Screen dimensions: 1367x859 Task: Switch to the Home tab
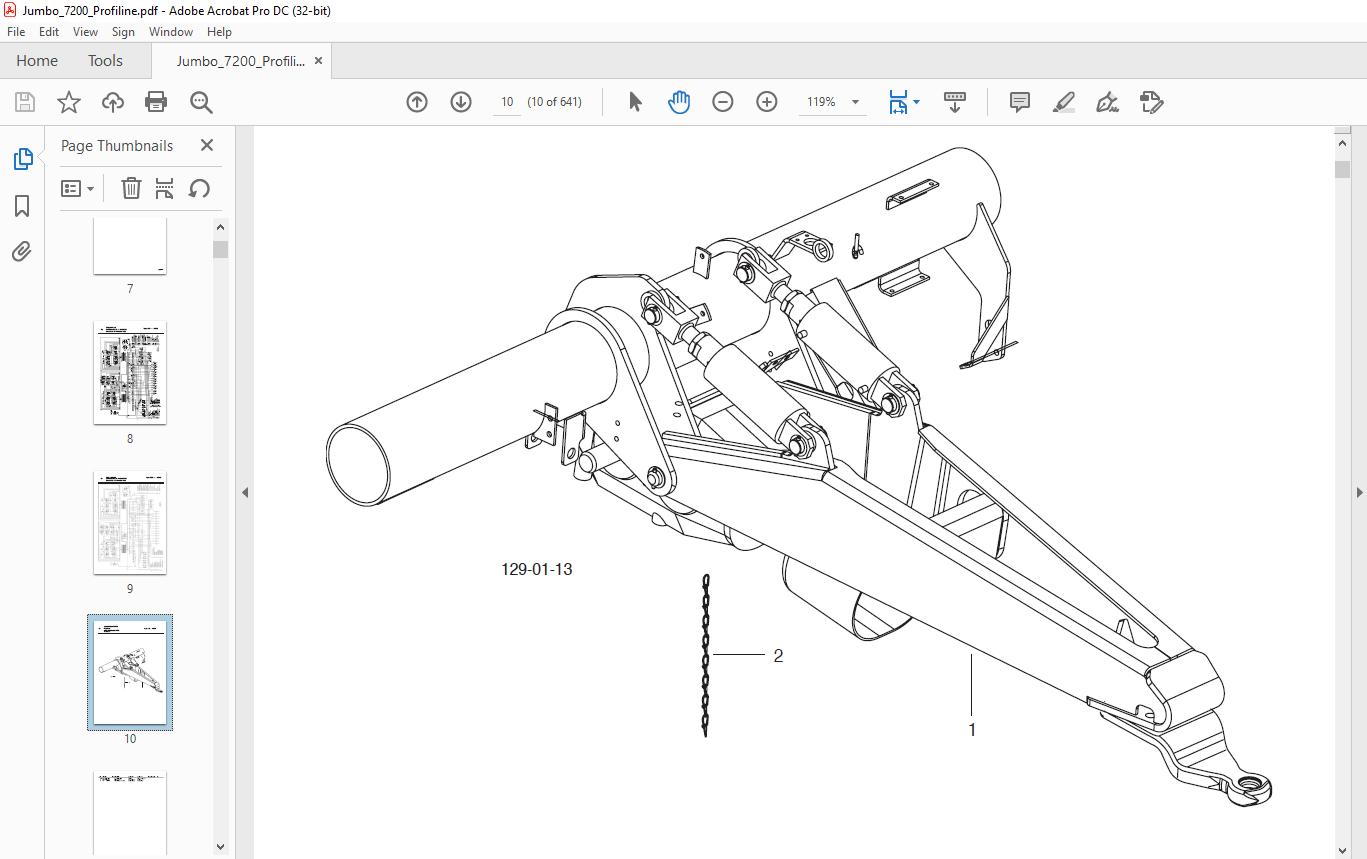tap(37, 61)
